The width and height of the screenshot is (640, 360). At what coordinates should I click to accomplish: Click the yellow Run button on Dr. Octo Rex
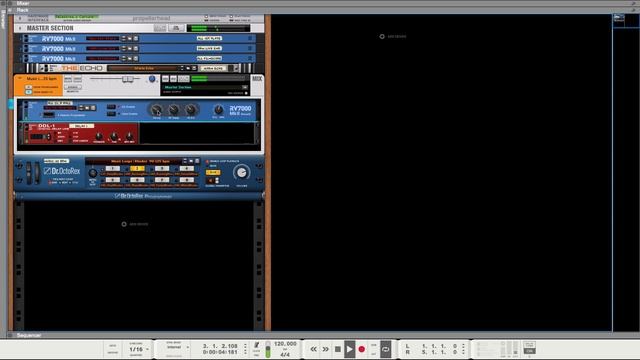[x=213, y=172]
